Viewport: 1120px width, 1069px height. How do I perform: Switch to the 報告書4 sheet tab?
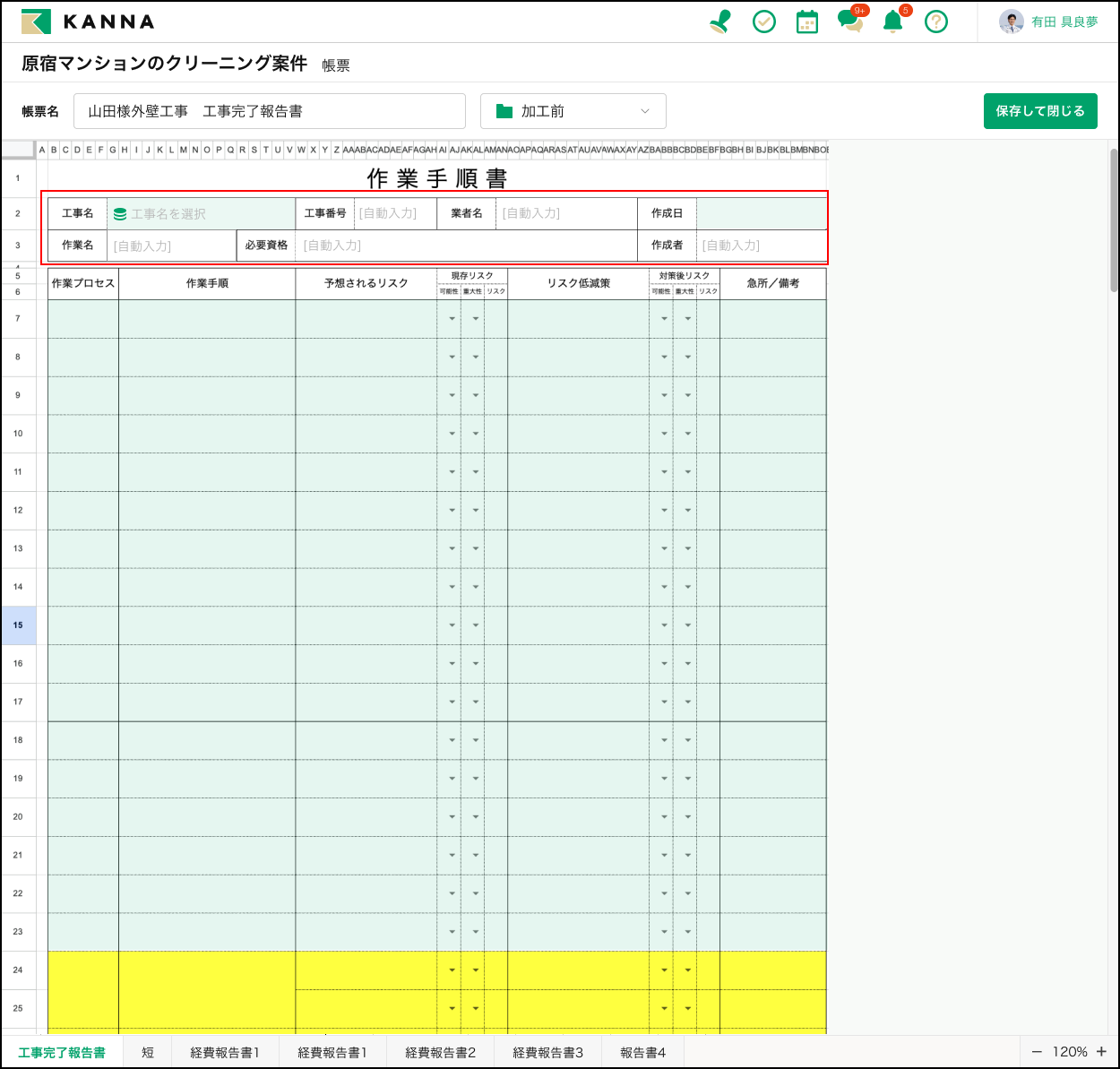[x=642, y=1052]
